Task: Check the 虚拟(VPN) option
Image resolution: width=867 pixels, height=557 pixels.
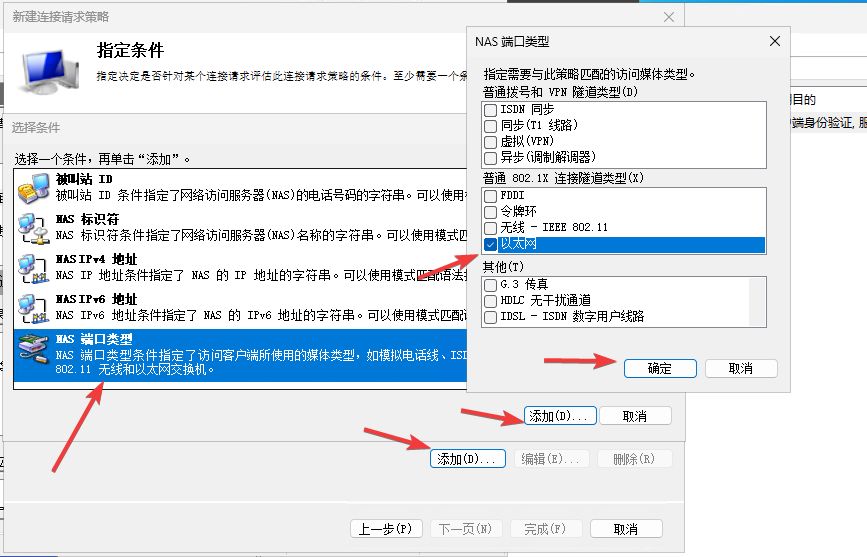Action: [490, 141]
